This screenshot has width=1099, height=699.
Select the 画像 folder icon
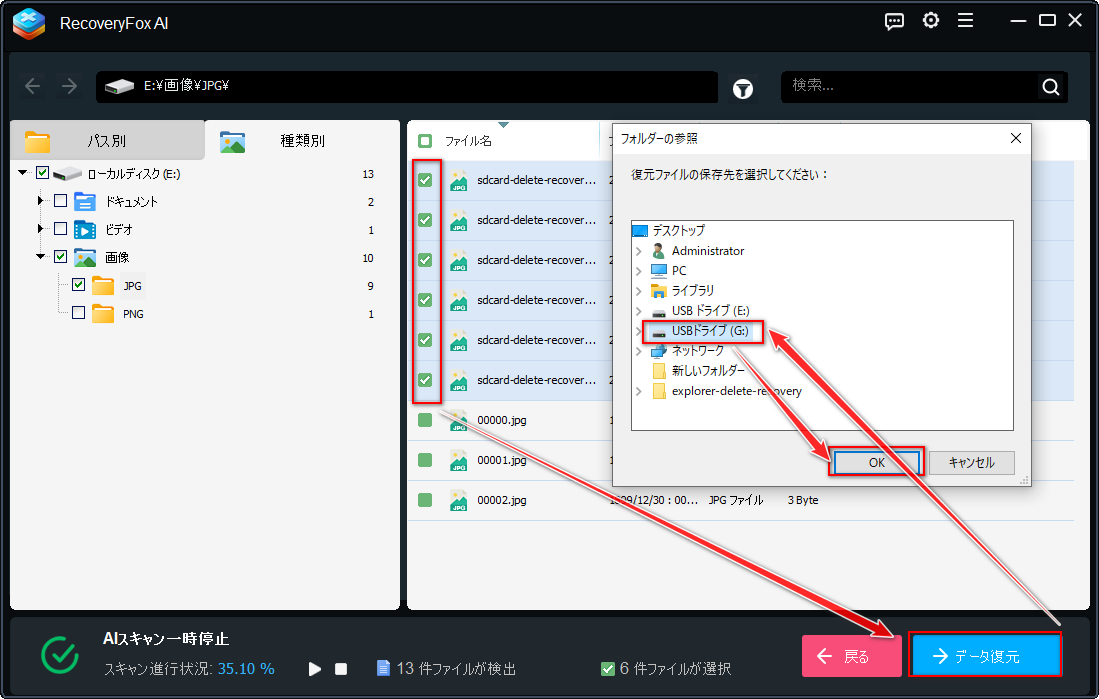(x=85, y=257)
